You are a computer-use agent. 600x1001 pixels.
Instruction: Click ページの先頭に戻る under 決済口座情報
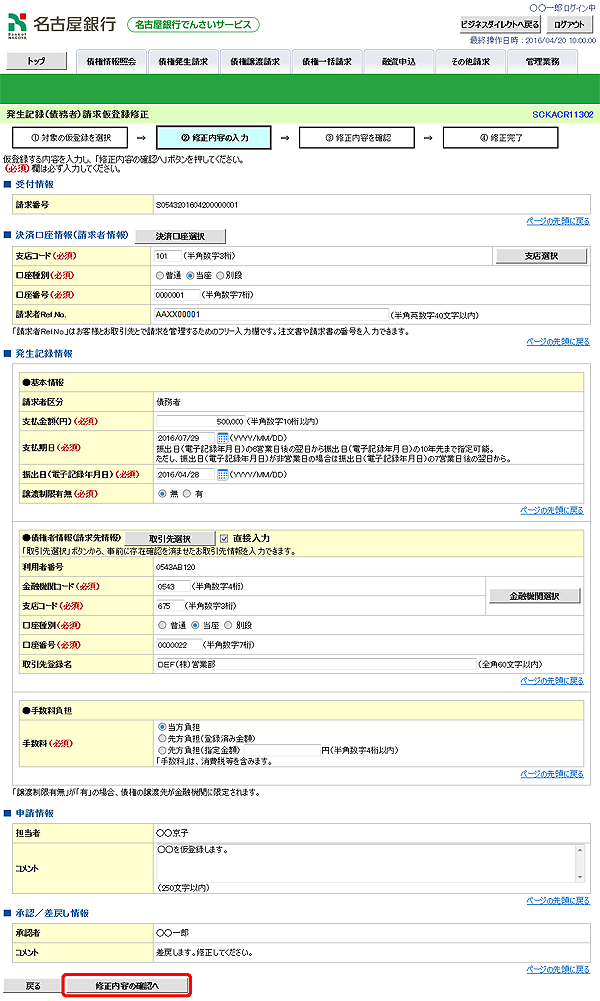click(x=558, y=342)
